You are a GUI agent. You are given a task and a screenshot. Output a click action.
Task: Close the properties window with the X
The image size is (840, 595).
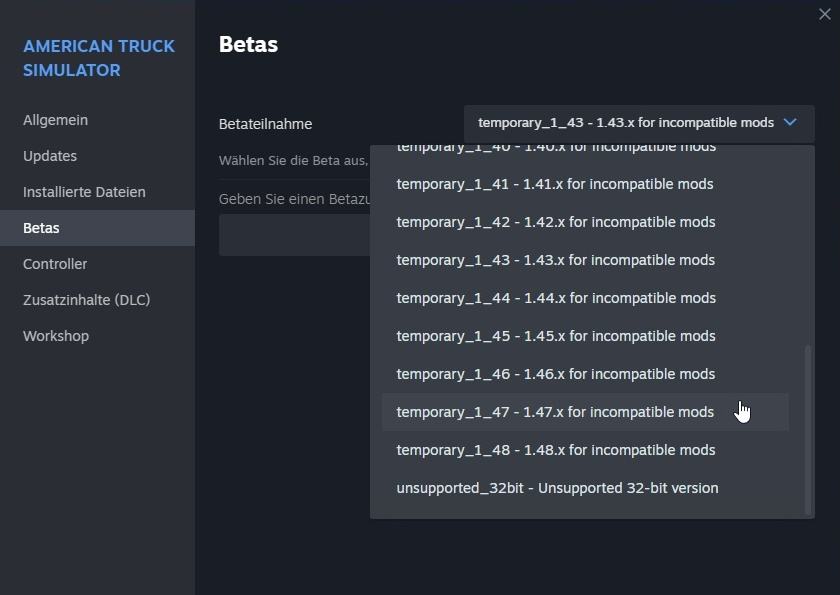point(824,14)
